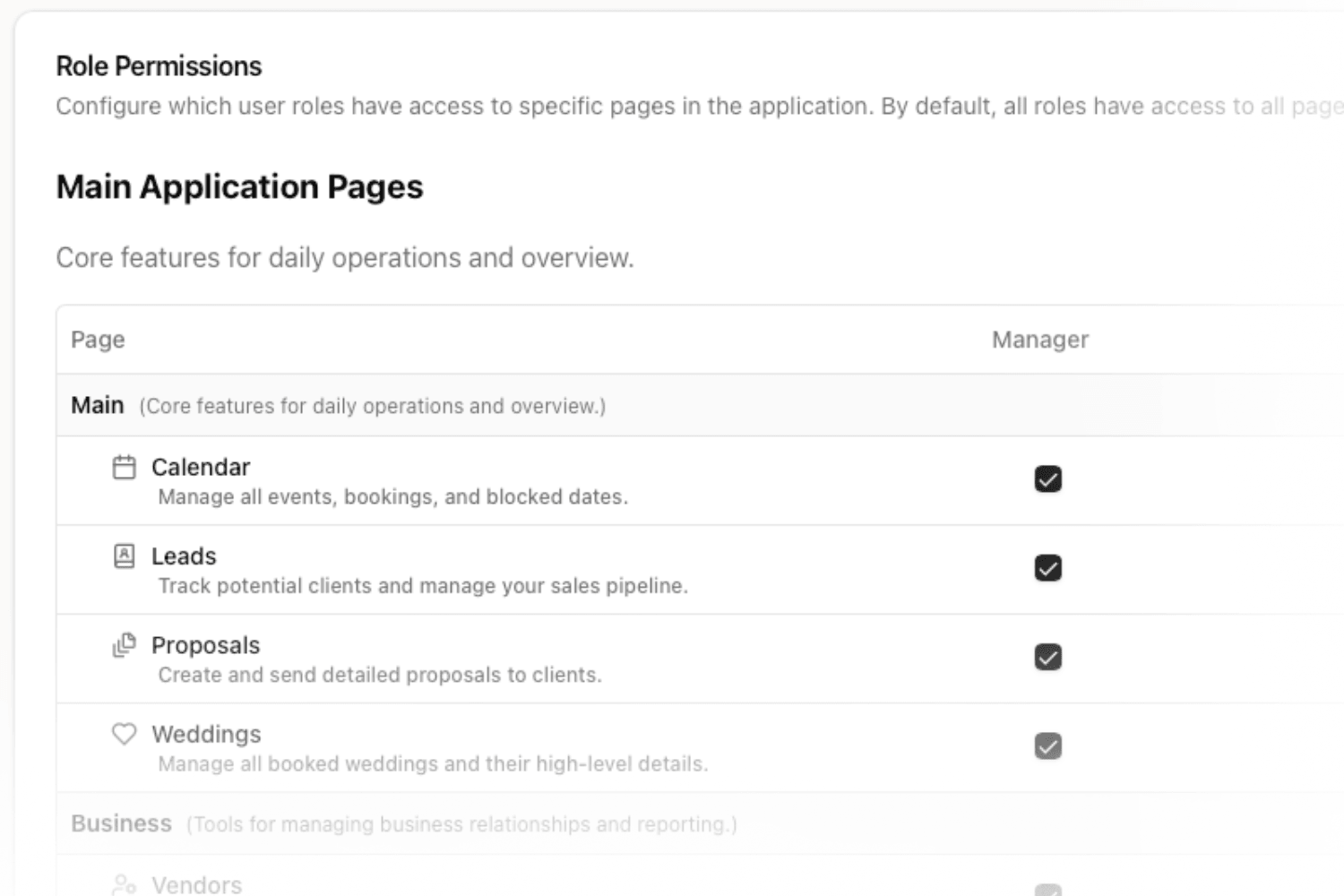Select the Leads row title
Viewport: 1344px width, 896px height.
184,556
